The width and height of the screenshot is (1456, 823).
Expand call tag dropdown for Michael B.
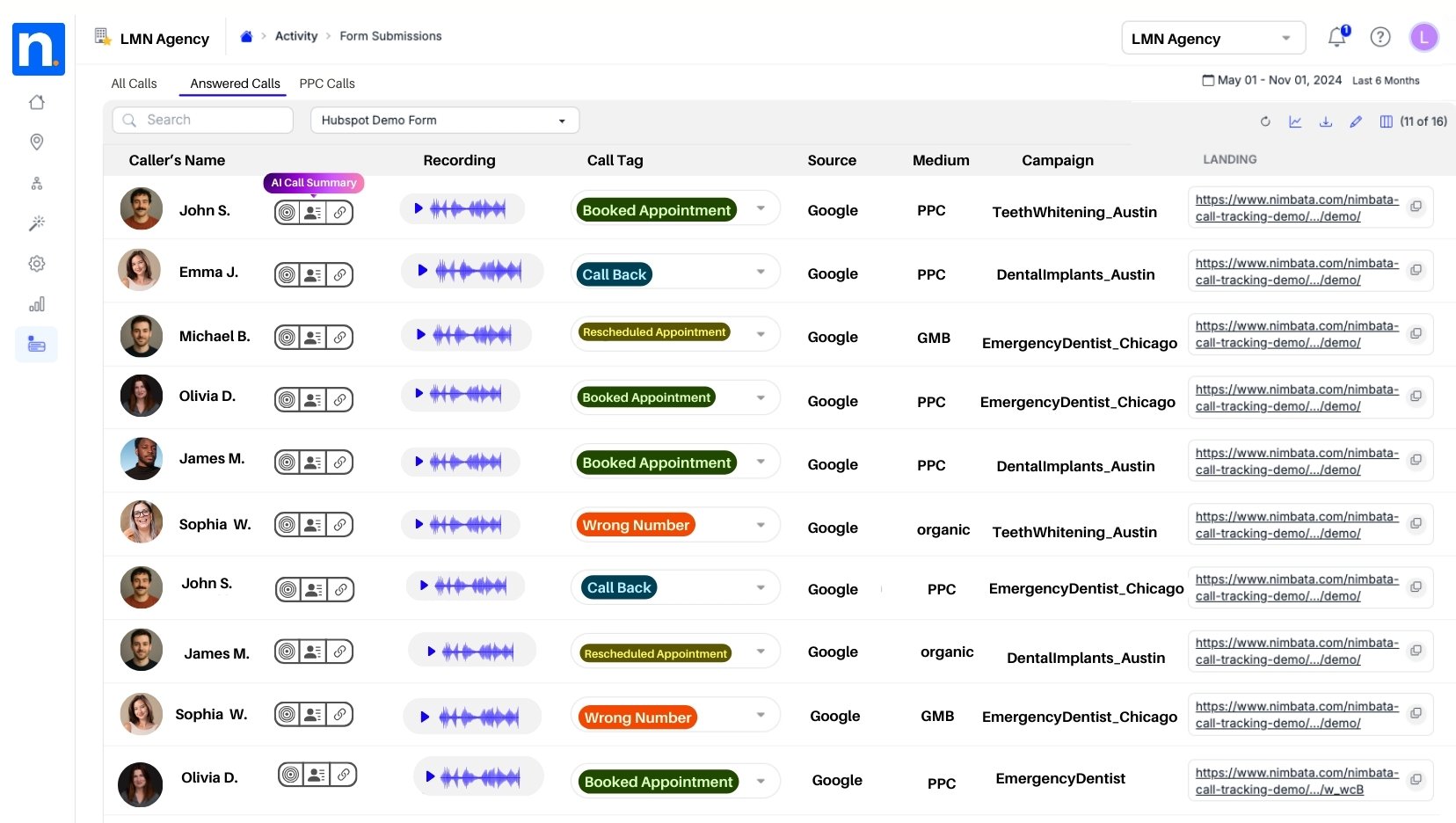click(761, 333)
